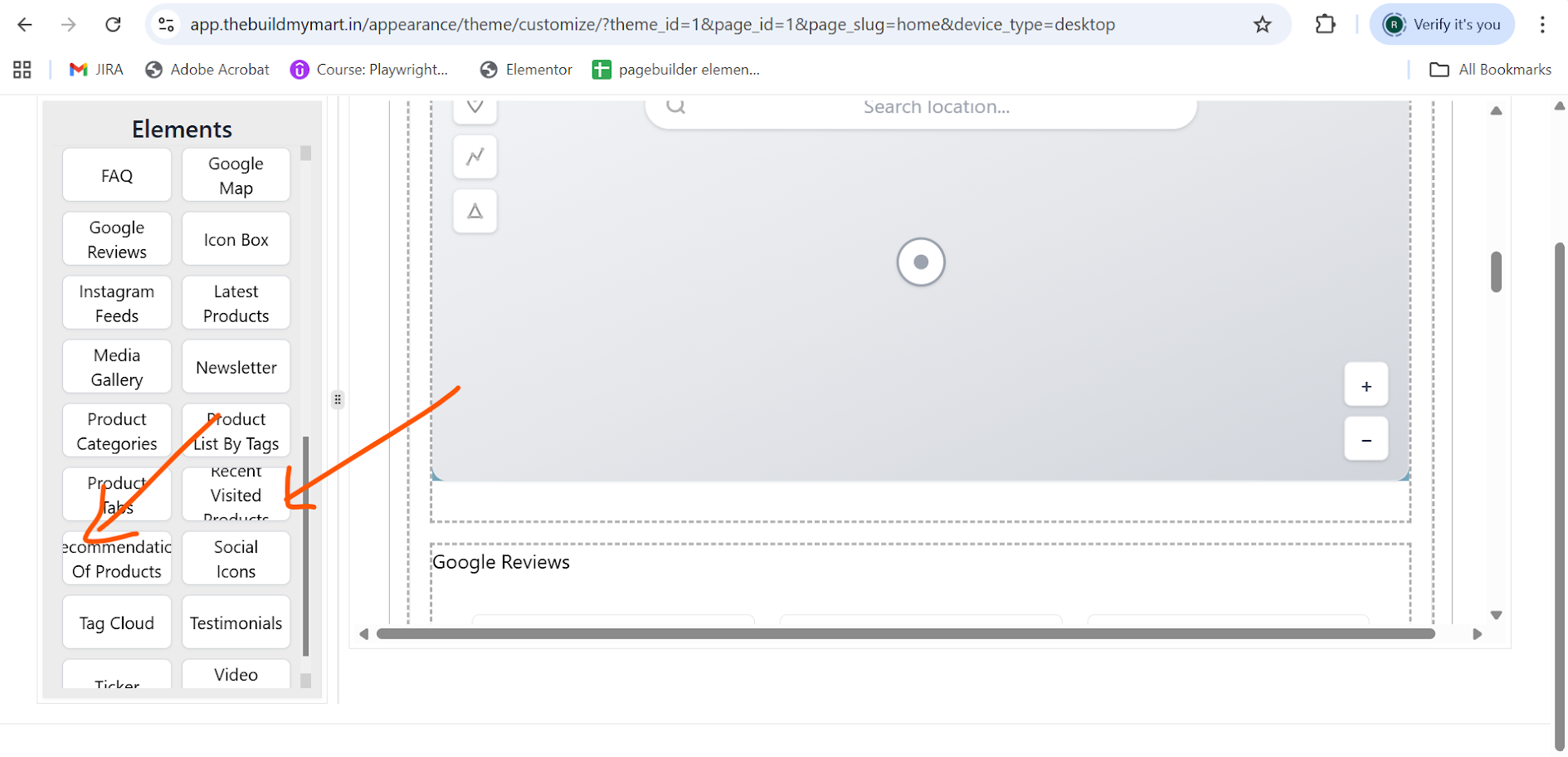Click the map search magnifier icon

(x=676, y=106)
